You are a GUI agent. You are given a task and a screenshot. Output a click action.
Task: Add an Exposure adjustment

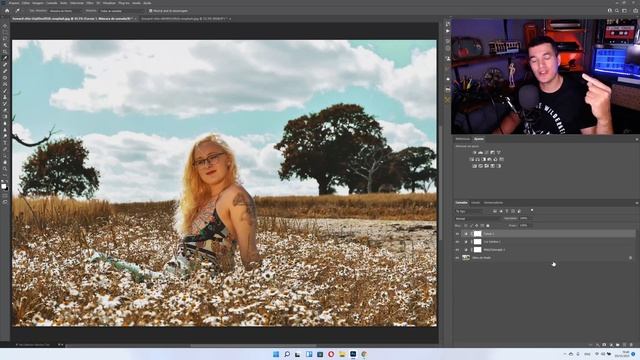pos(492,153)
